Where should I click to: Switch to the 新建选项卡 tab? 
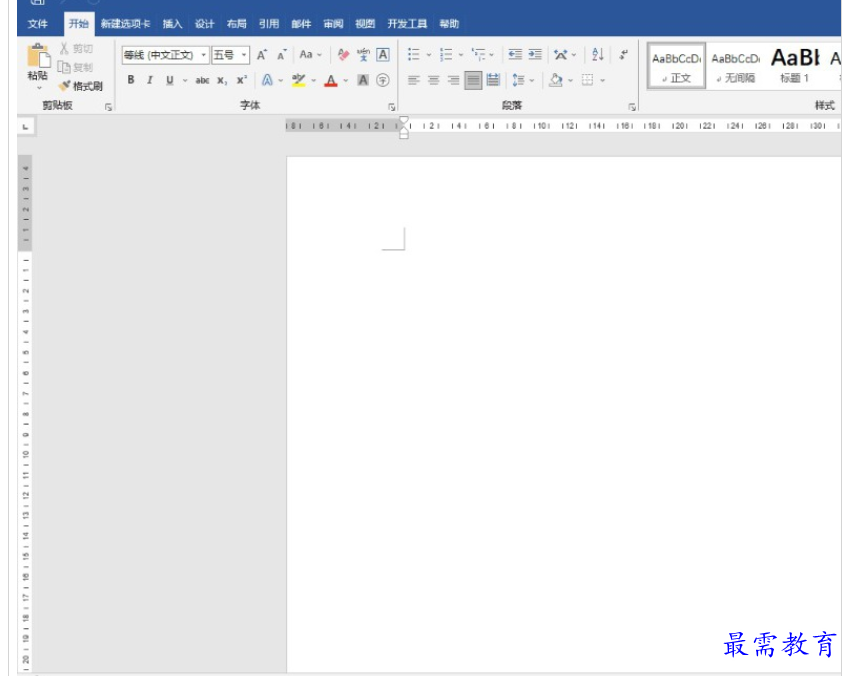[126, 24]
